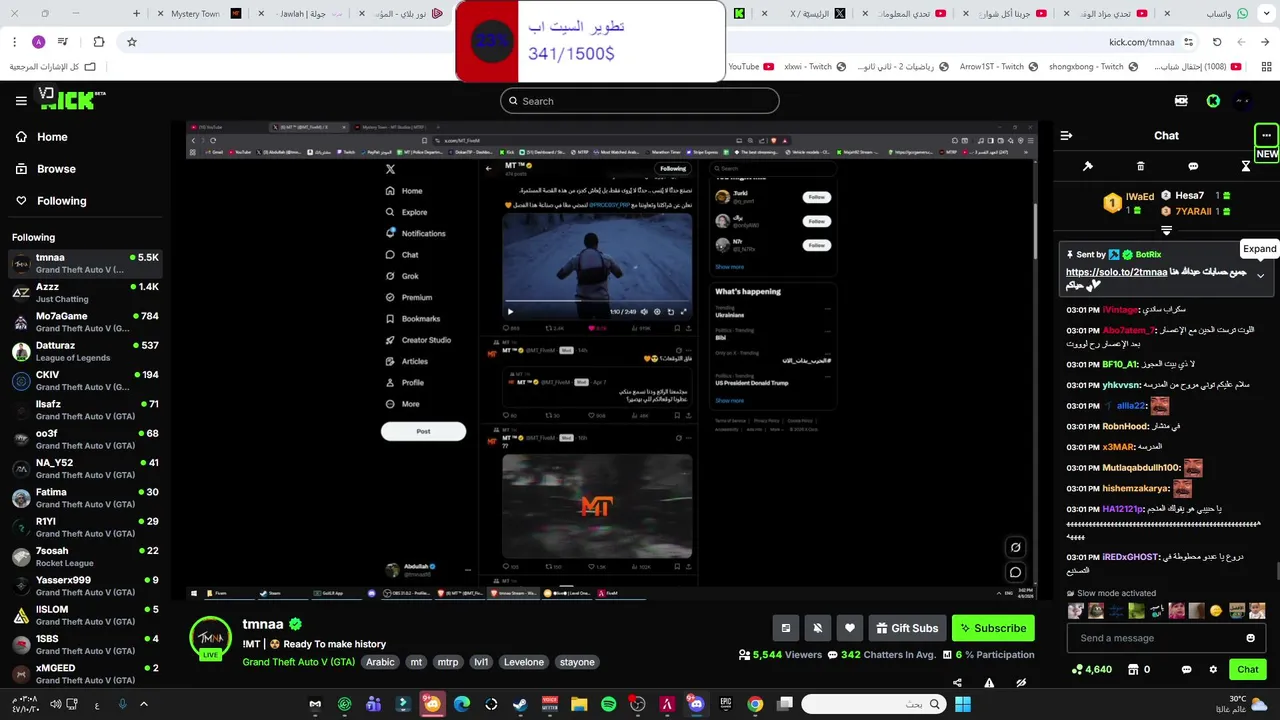Click the theater mode button beside notifications
Image resolution: width=1280 pixels, height=720 pixels.
(786, 628)
